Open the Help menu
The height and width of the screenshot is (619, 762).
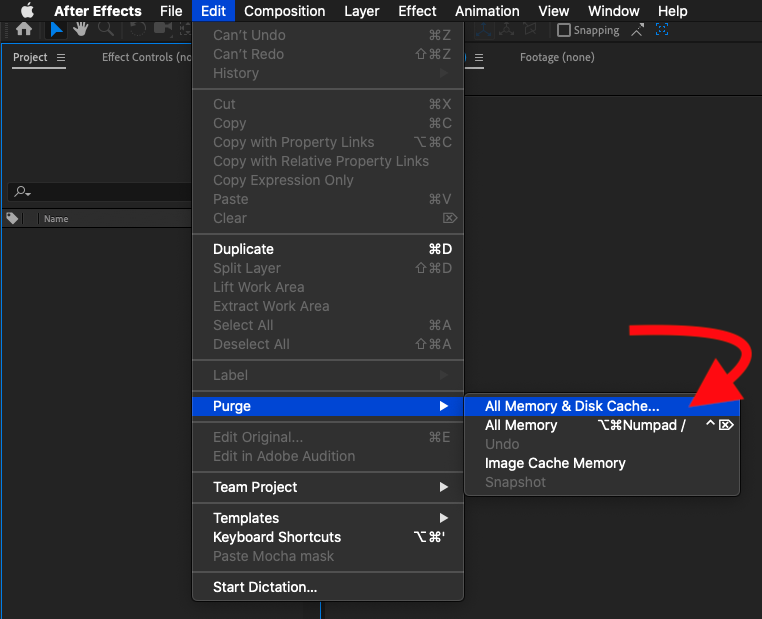[x=673, y=11]
